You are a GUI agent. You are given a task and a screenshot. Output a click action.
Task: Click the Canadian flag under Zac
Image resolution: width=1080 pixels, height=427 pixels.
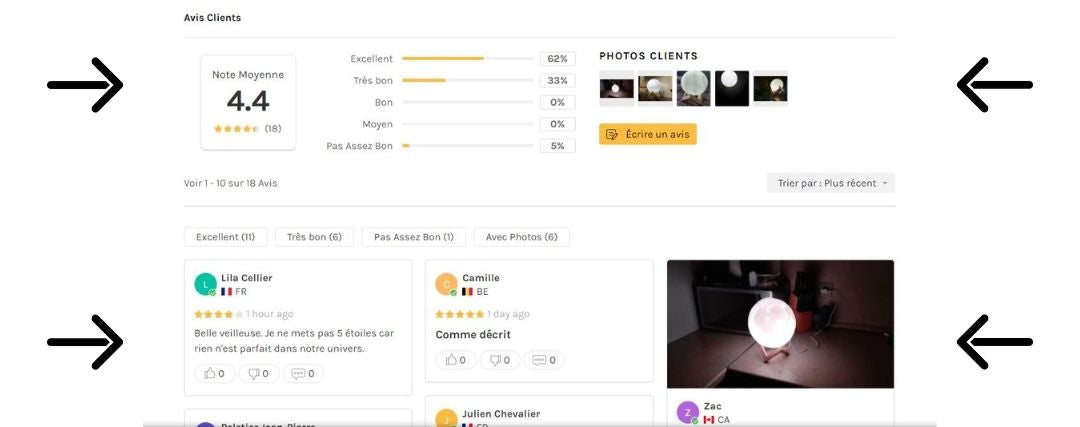point(709,420)
